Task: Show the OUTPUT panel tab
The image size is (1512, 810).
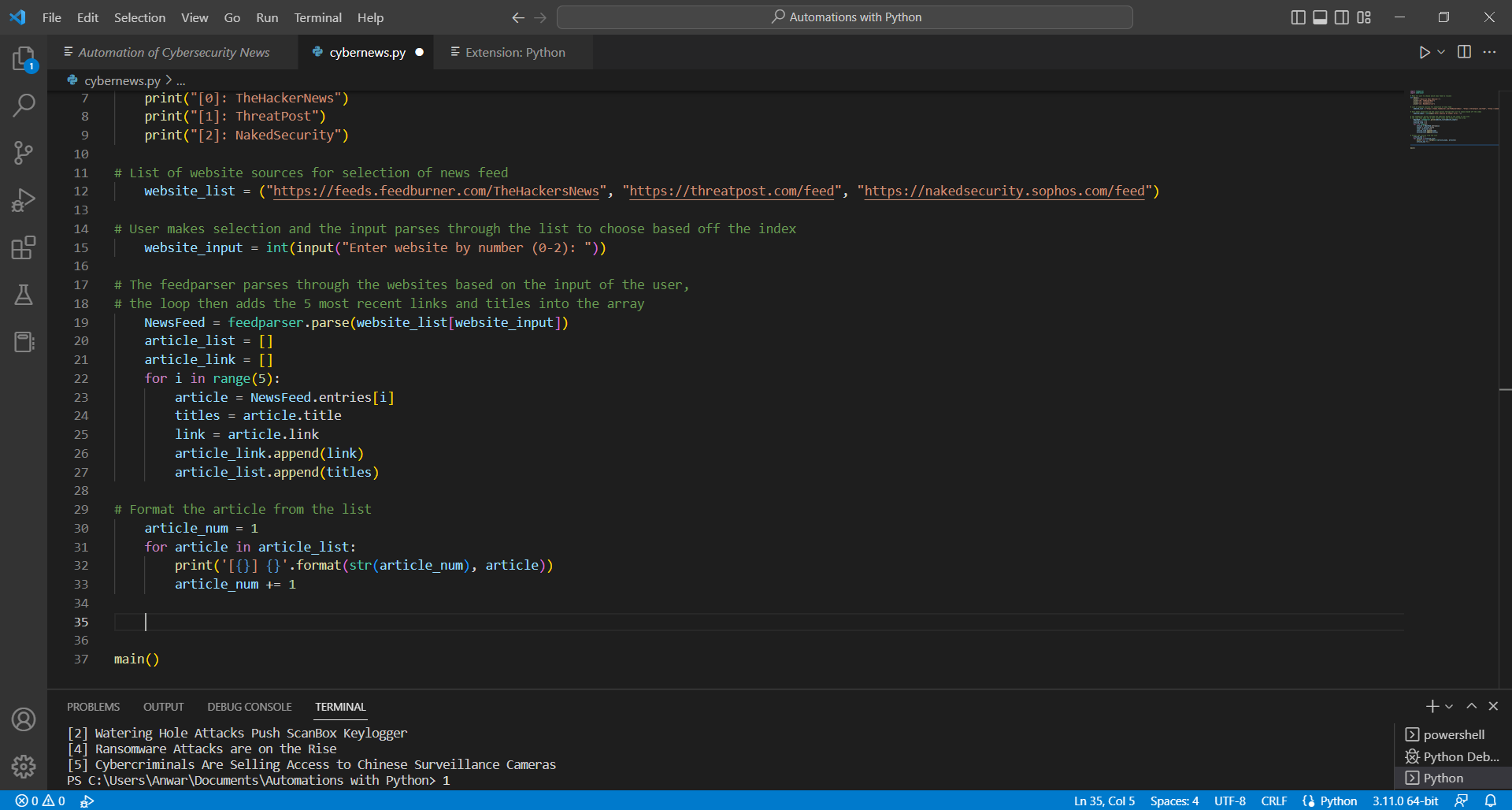Action: tap(163, 707)
